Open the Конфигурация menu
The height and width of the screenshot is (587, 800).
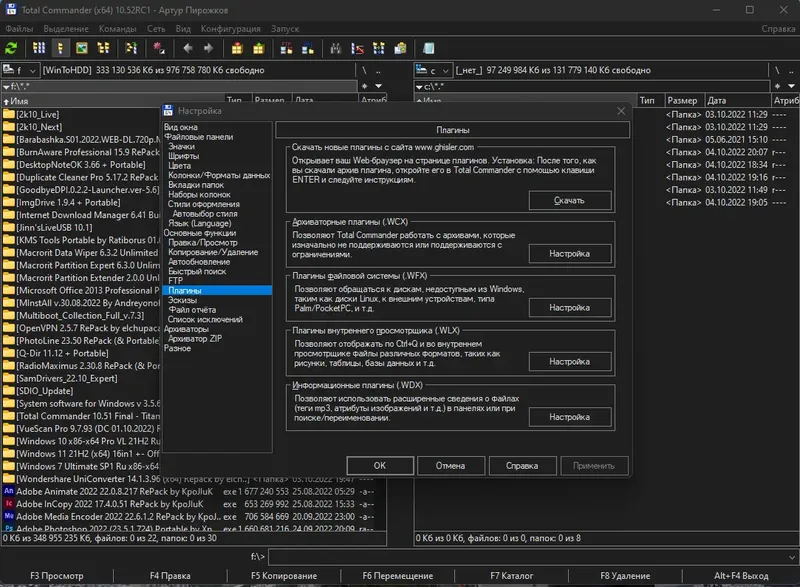230,29
